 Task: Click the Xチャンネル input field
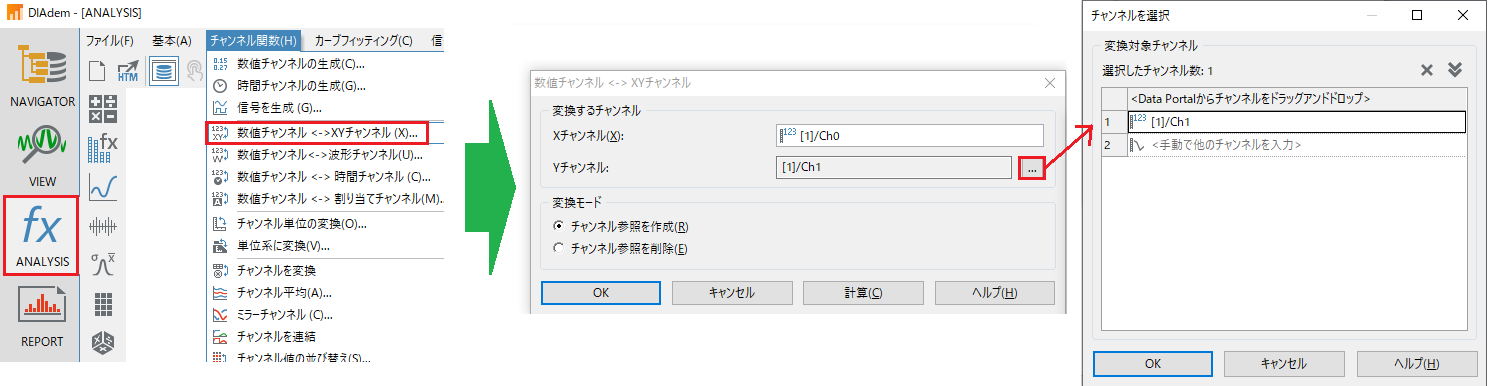909,136
